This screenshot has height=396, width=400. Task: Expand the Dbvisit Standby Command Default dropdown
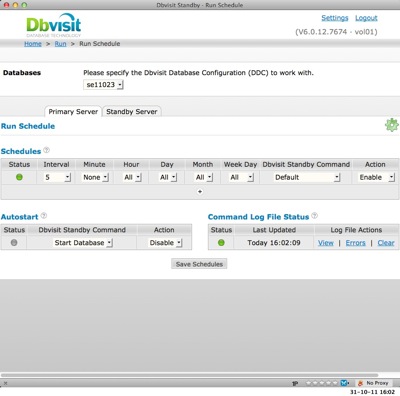click(307, 177)
